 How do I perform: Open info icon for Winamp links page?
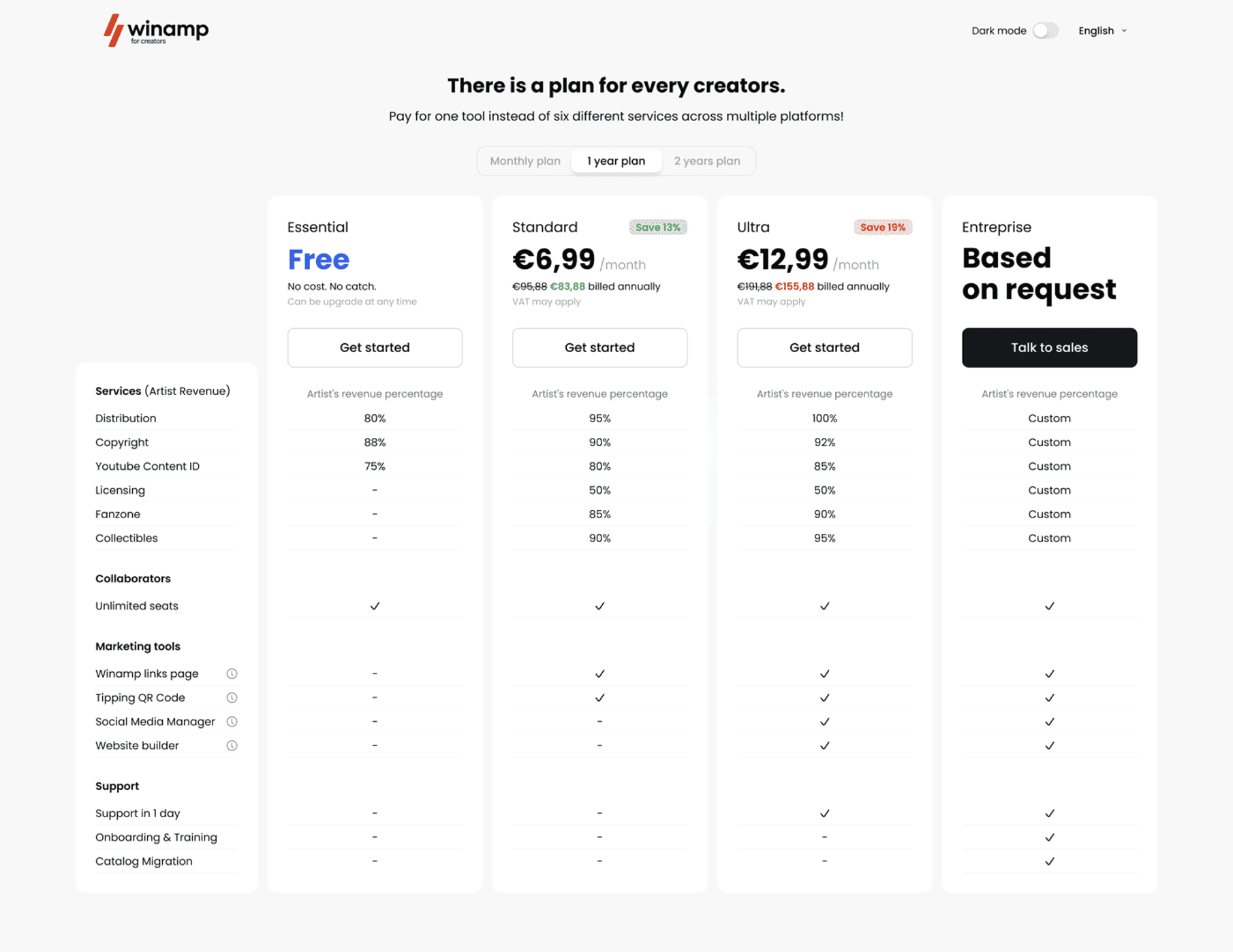pyautogui.click(x=232, y=673)
